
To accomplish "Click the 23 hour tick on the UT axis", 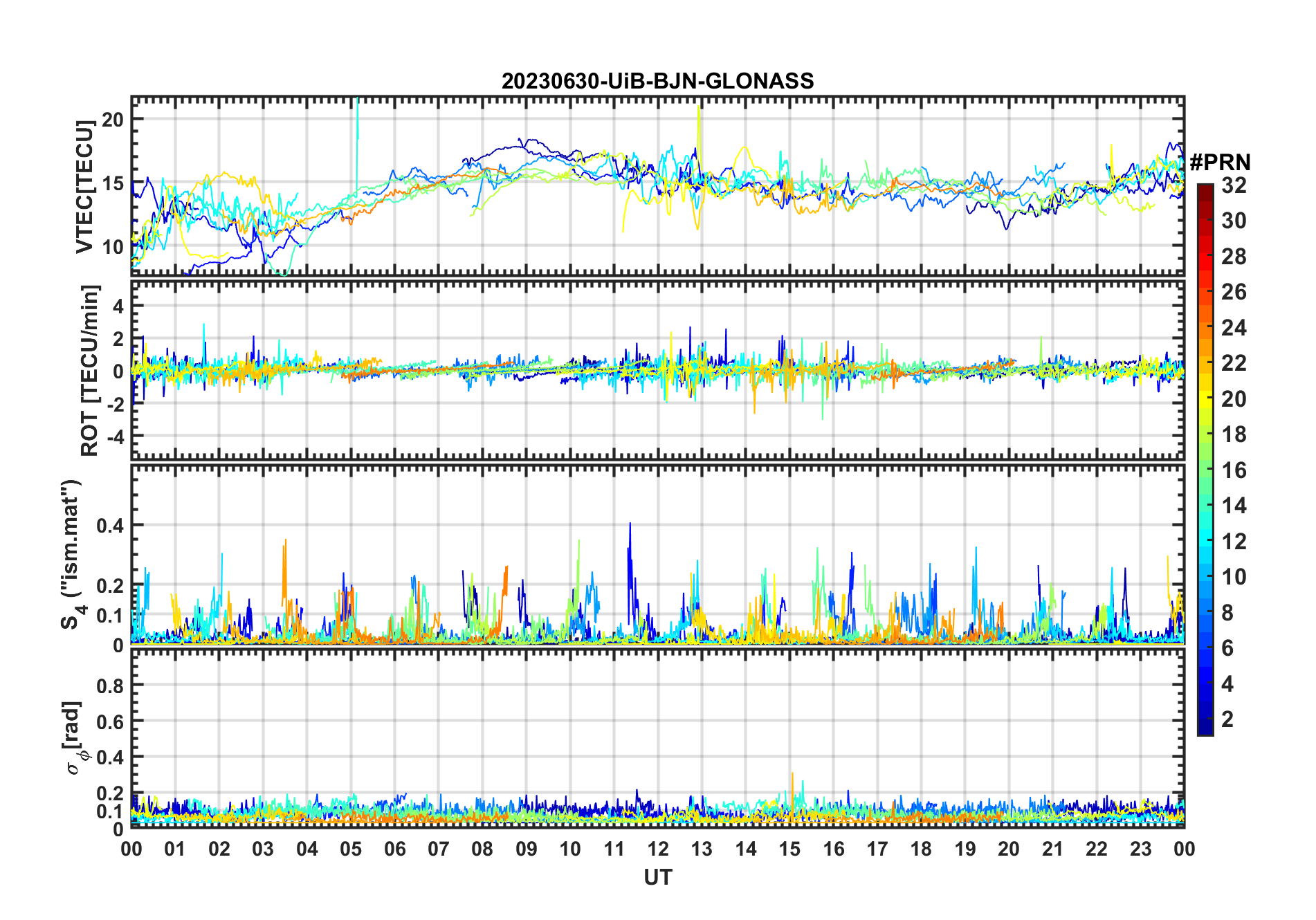I will 1140,849.
